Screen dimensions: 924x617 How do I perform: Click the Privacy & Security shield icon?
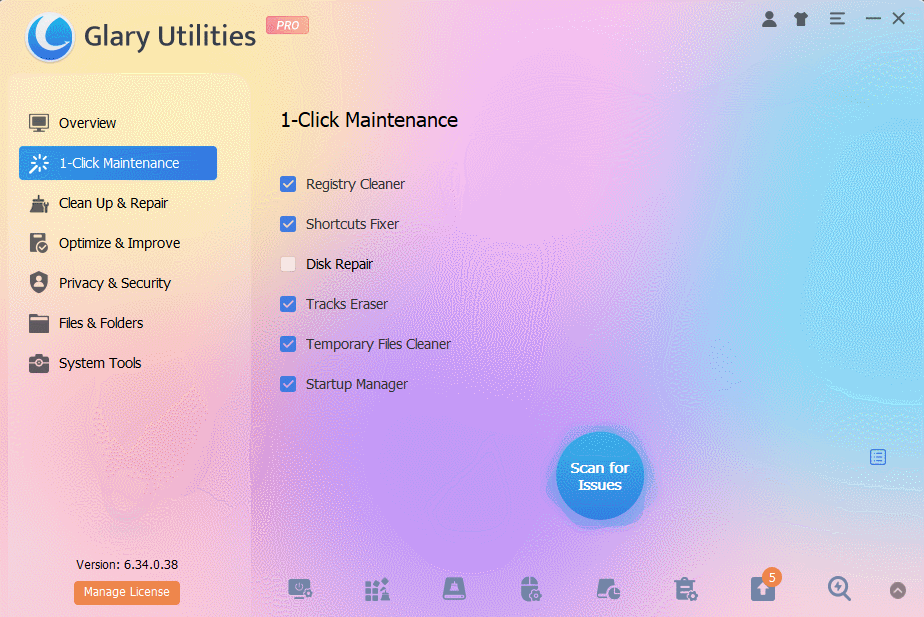point(39,283)
